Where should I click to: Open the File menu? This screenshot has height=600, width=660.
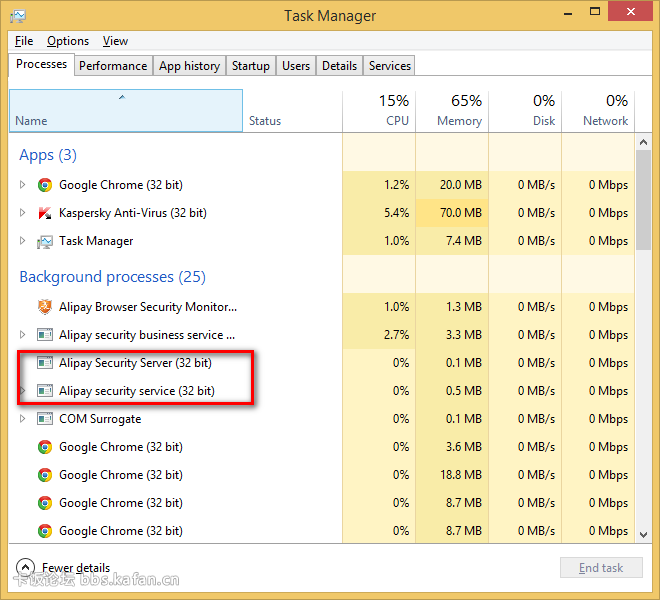[24, 41]
